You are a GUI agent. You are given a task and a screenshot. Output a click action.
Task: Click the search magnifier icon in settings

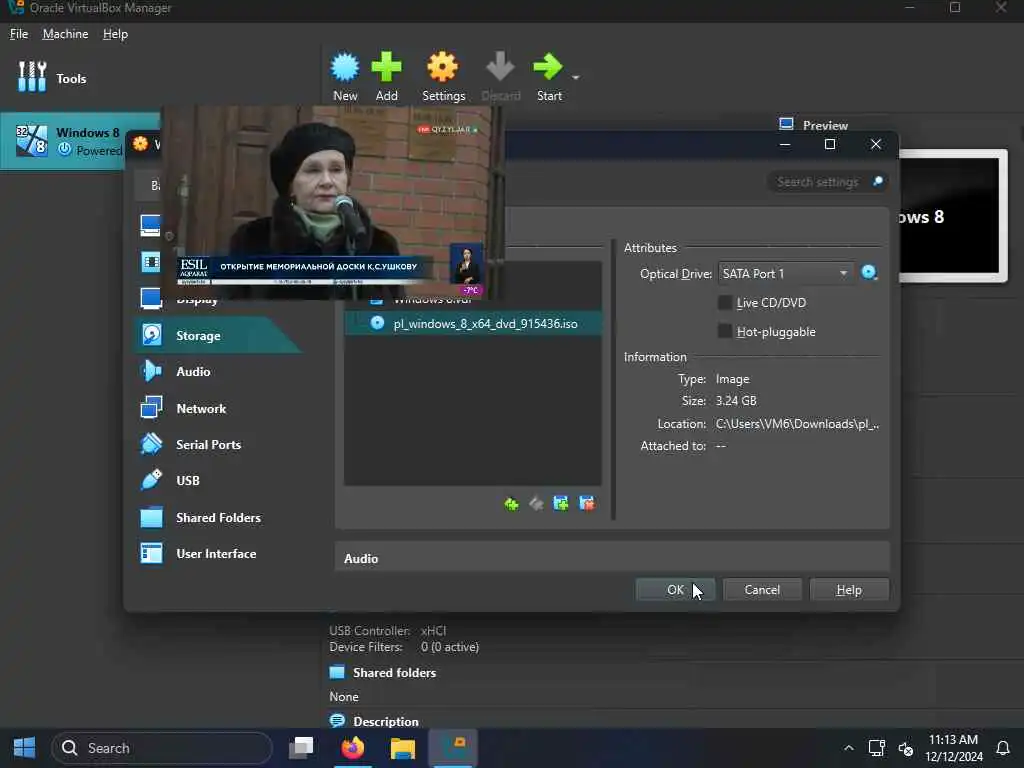[878, 181]
